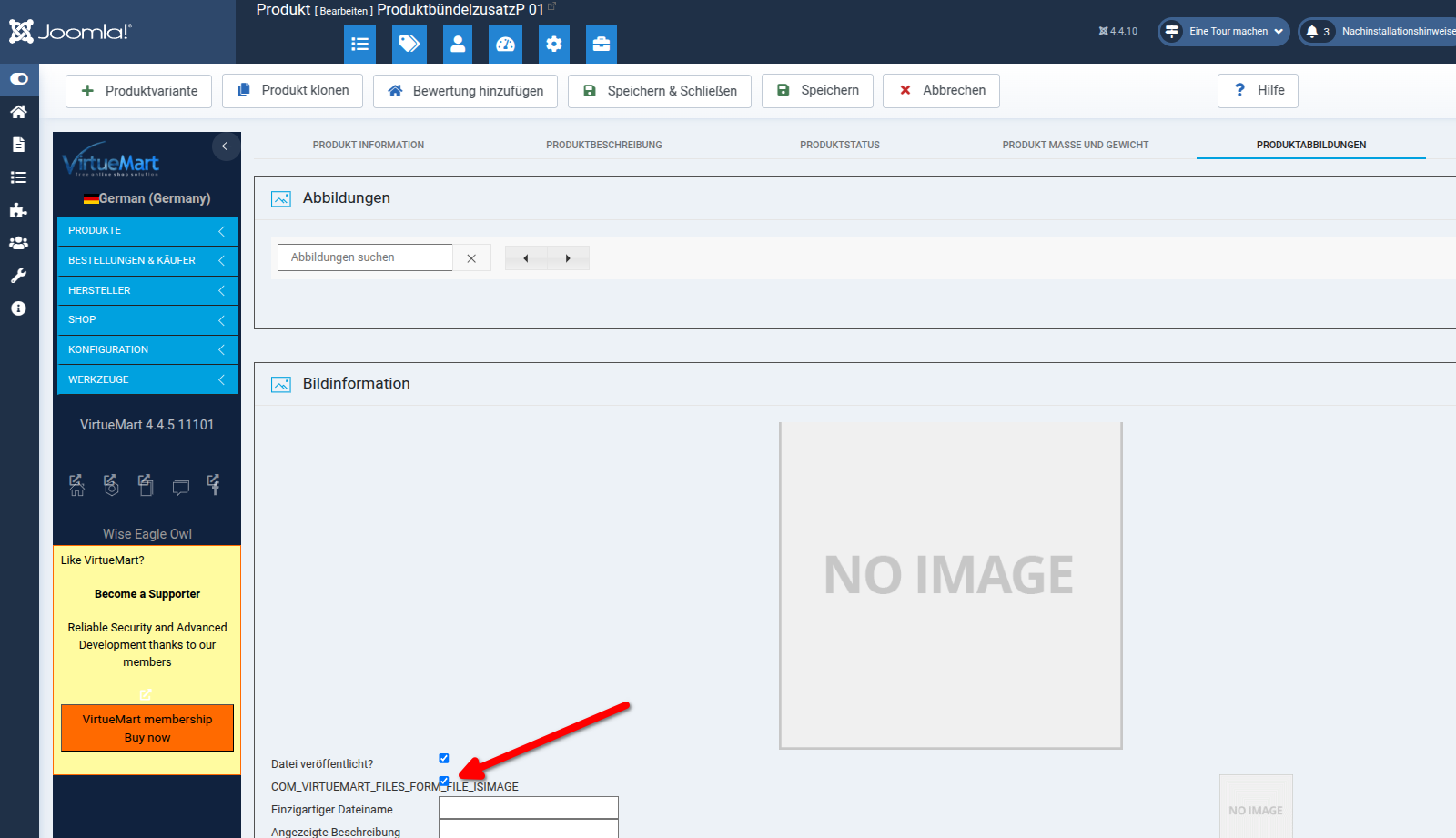Expand the KONFIGURATION menu section
This screenshot has height=838, width=1456.
pos(147,349)
